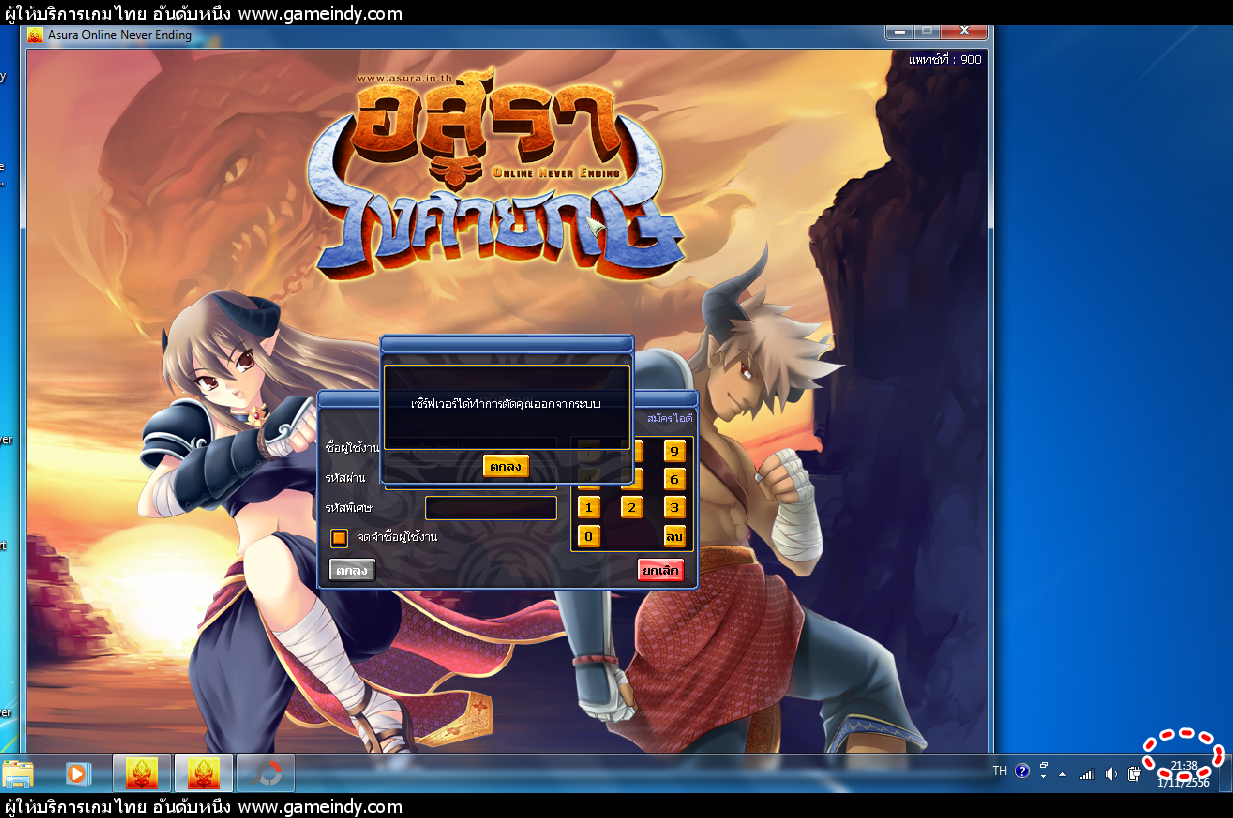Tap keypad digit 2
This screenshot has height=818, width=1233.
[x=632, y=507]
